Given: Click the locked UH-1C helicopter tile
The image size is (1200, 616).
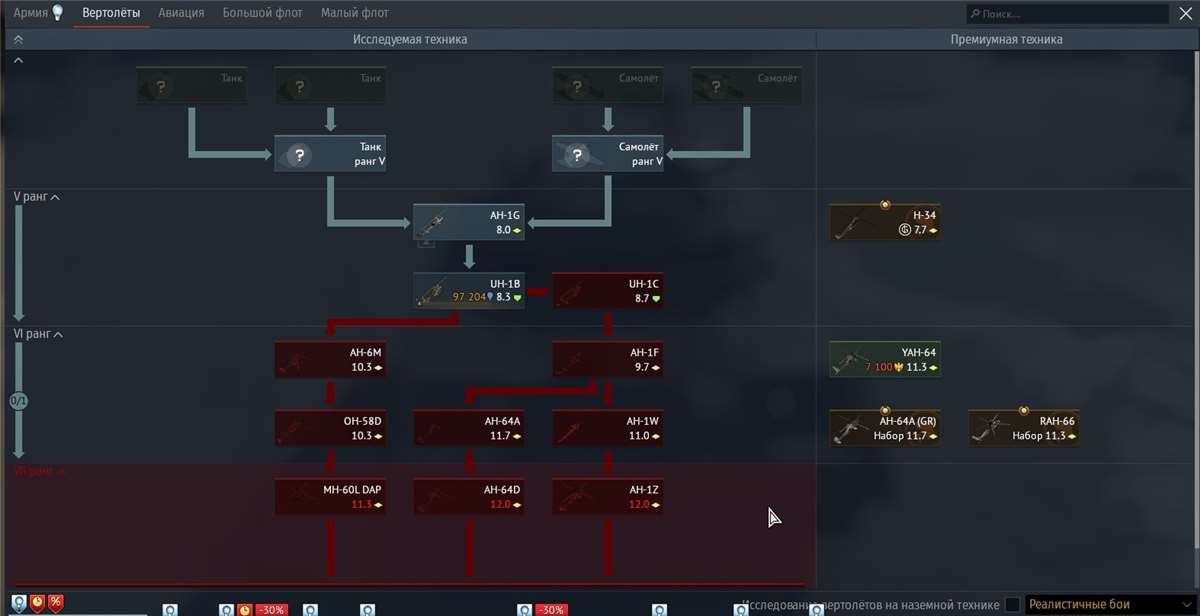Looking at the screenshot, I should tap(607, 289).
